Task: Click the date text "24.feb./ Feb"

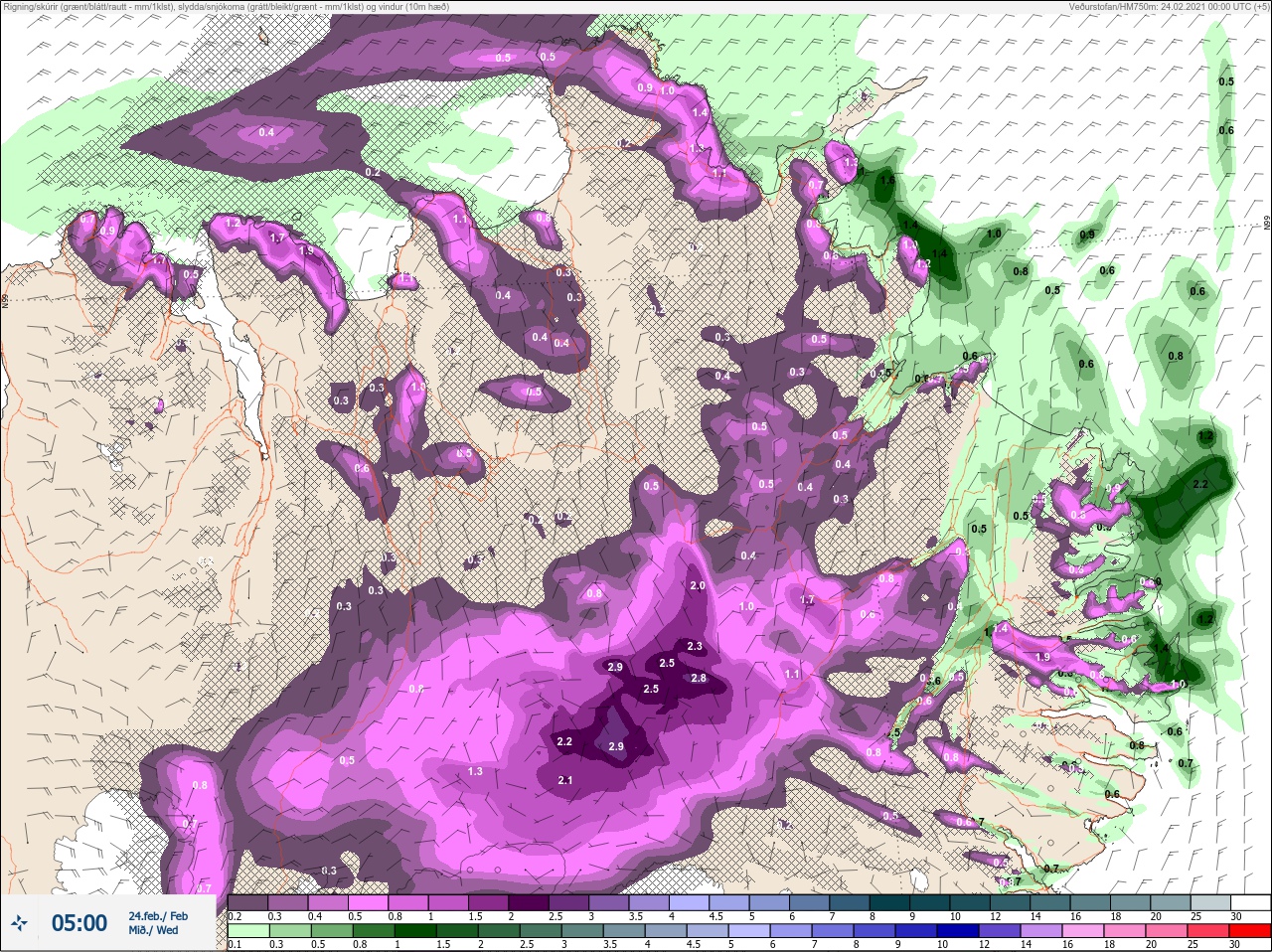Action: (158, 915)
